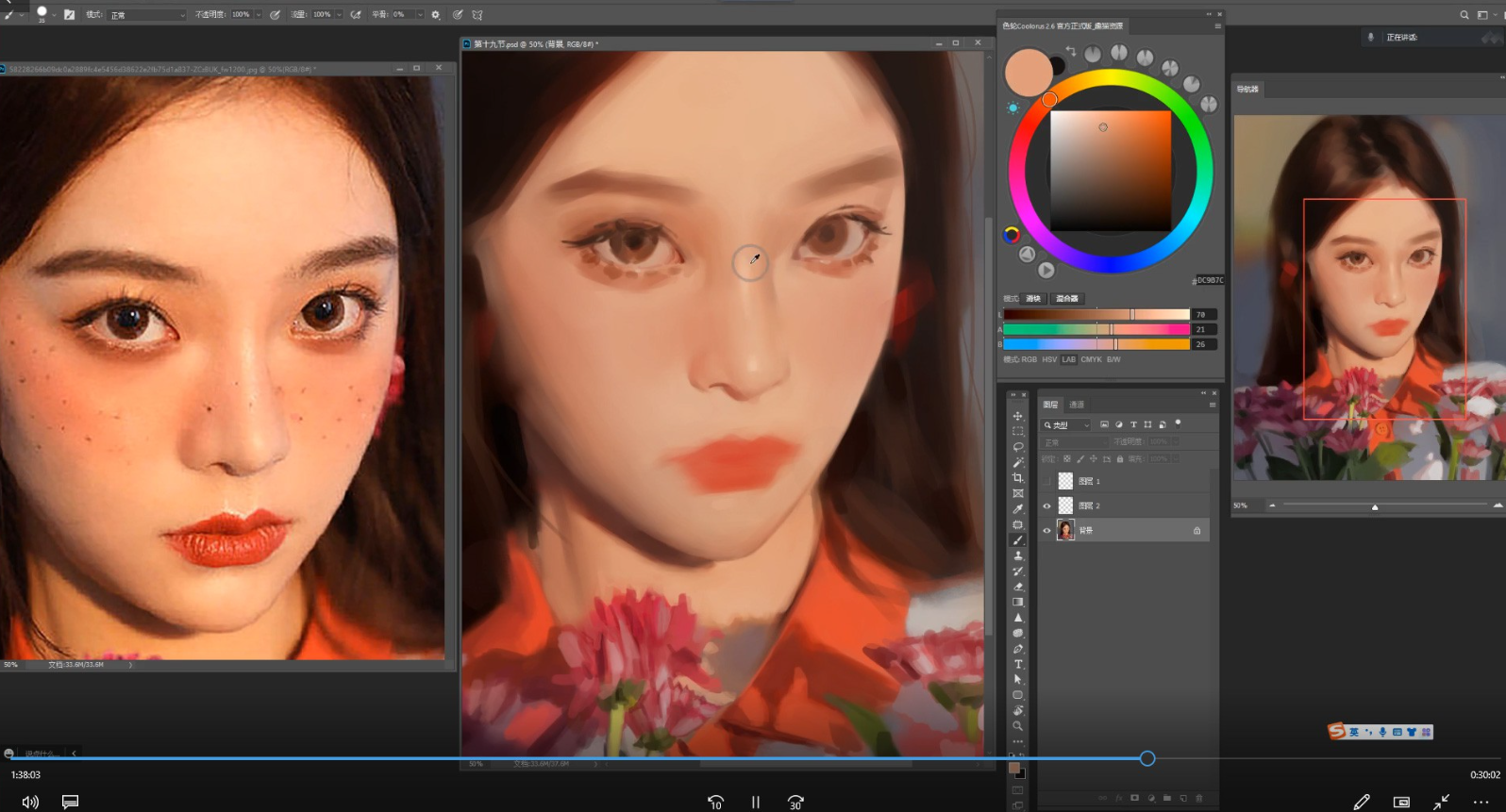
Task: Select the Healing Brush patch tool
Action: coord(1017,524)
